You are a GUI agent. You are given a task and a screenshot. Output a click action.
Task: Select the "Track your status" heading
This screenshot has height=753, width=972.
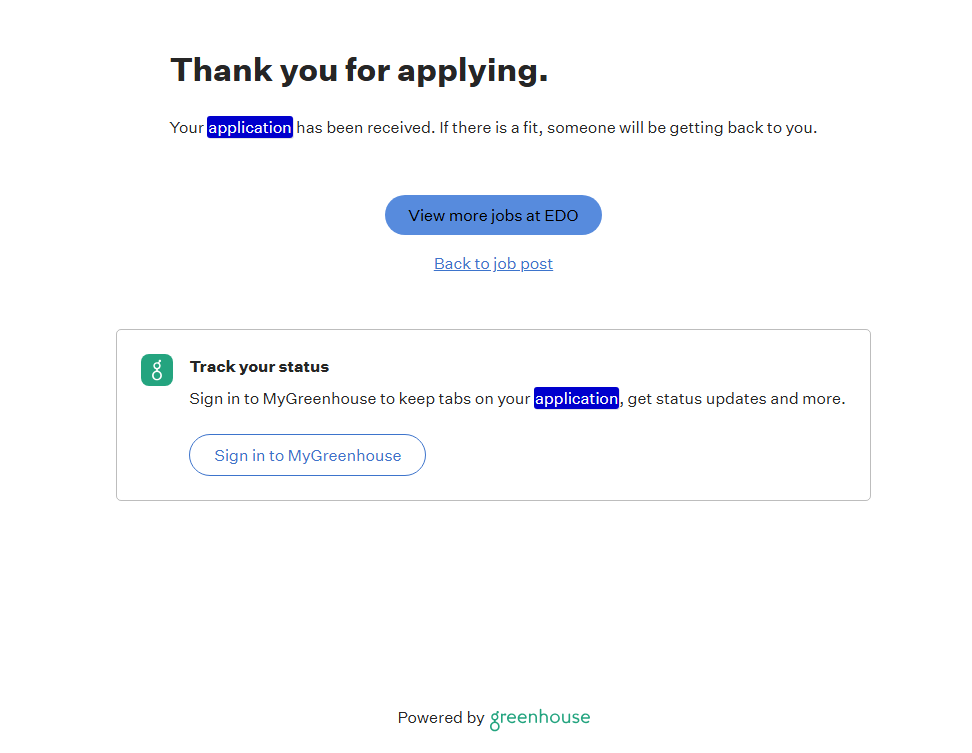click(259, 367)
